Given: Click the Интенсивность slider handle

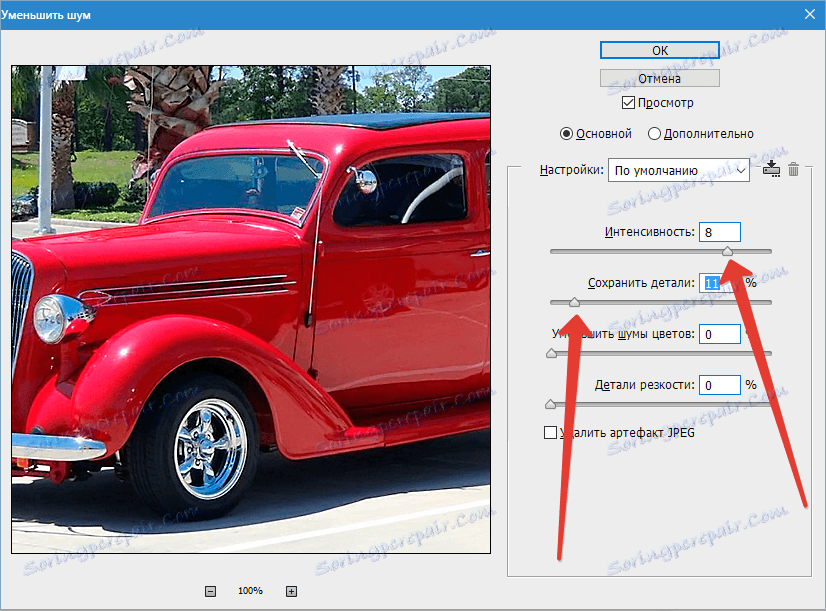Looking at the screenshot, I should click(x=728, y=251).
